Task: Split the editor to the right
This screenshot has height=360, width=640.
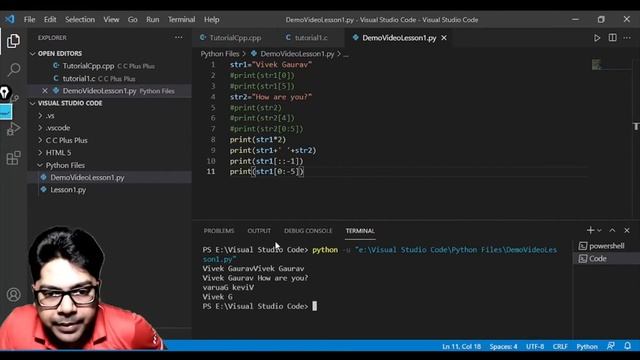Action: tap(613, 38)
